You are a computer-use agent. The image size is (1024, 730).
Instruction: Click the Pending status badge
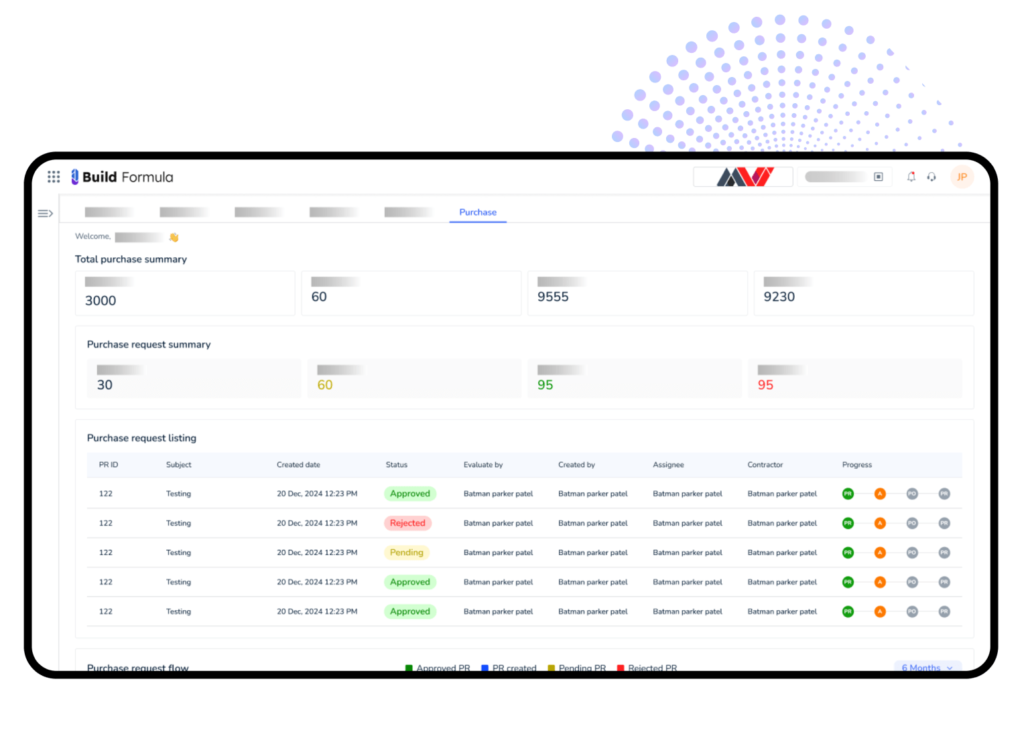(406, 552)
